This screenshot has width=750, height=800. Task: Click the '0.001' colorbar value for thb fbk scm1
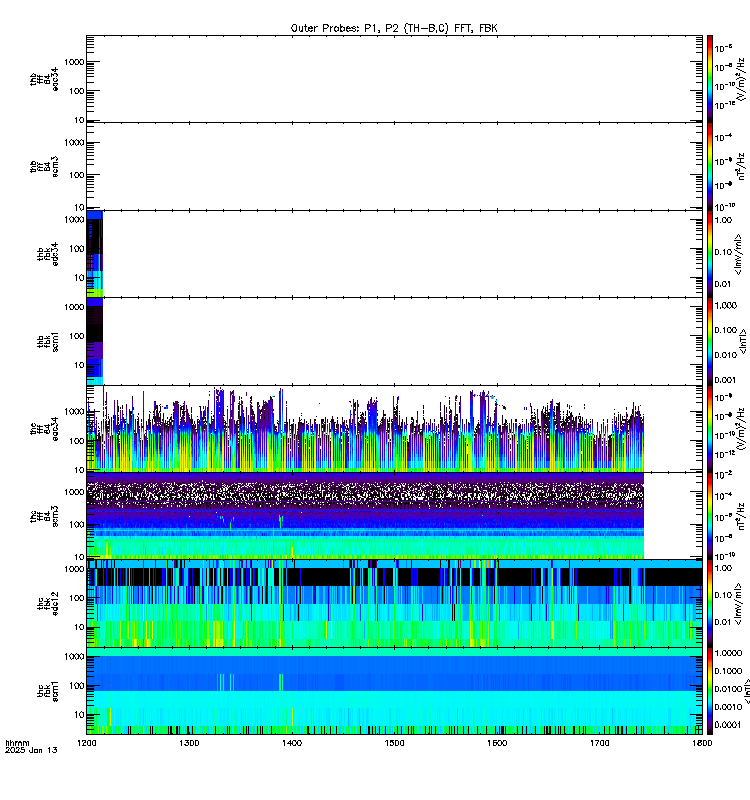point(726,380)
